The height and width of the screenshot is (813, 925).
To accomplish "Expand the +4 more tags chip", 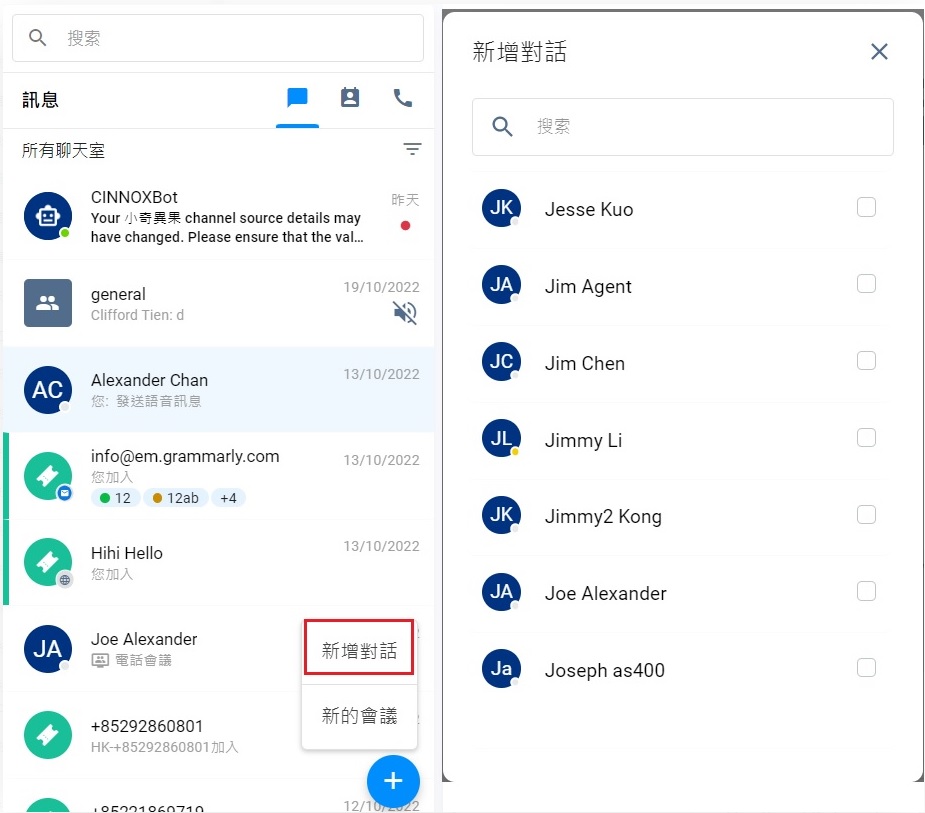I will (228, 498).
